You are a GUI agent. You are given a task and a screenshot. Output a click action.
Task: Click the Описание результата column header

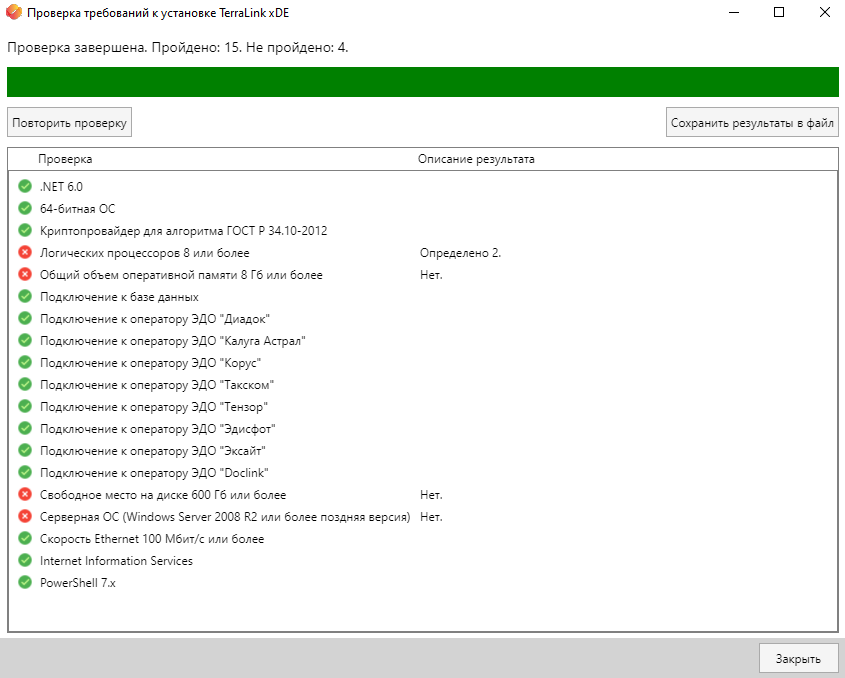476,159
